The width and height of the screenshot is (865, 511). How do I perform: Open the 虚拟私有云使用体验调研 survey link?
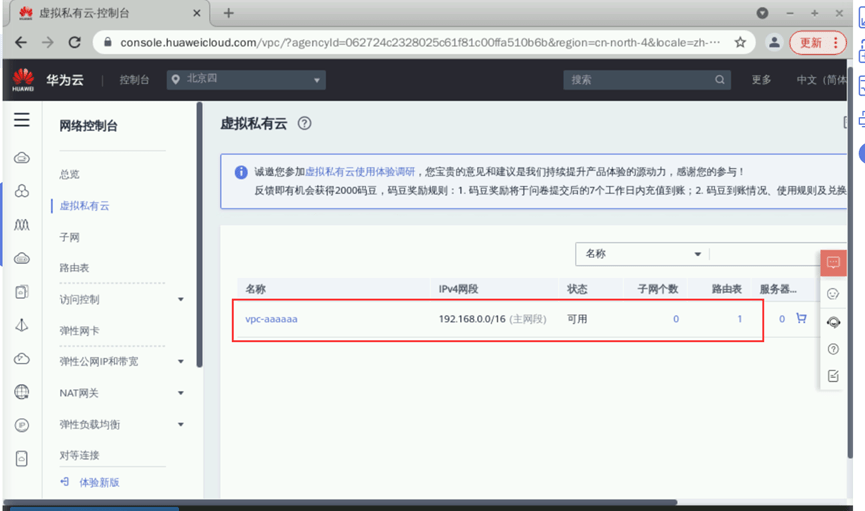pyautogui.click(x=360, y=172)
